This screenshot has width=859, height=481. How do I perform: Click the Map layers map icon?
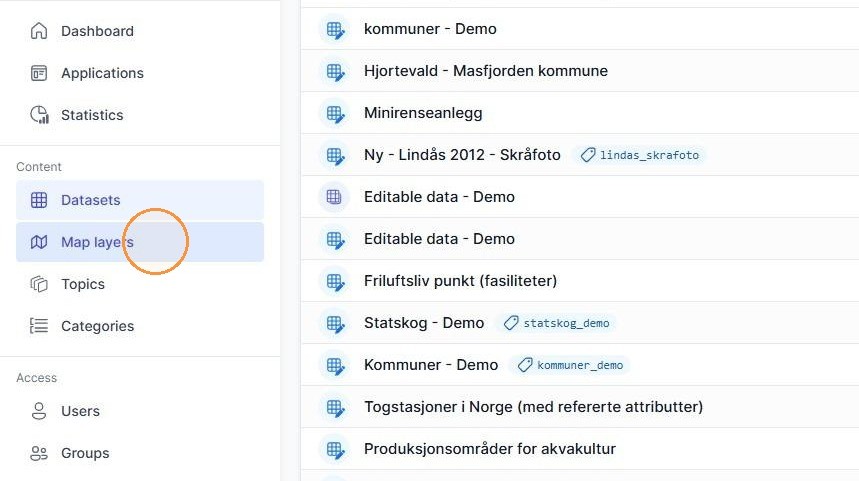pos(39,242)
